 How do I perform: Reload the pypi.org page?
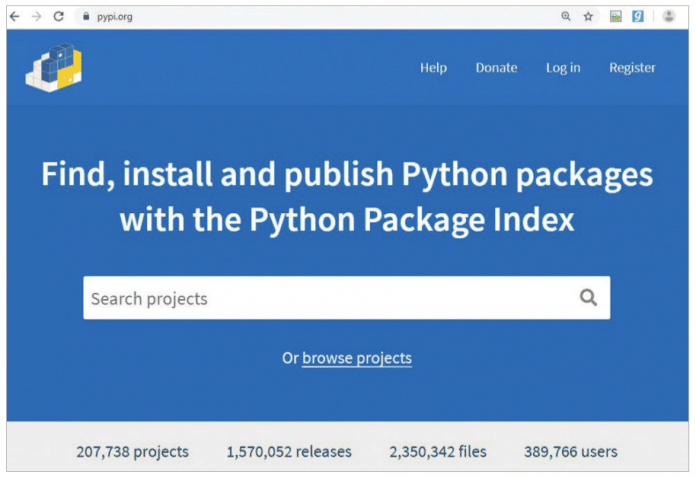[59, 16]
